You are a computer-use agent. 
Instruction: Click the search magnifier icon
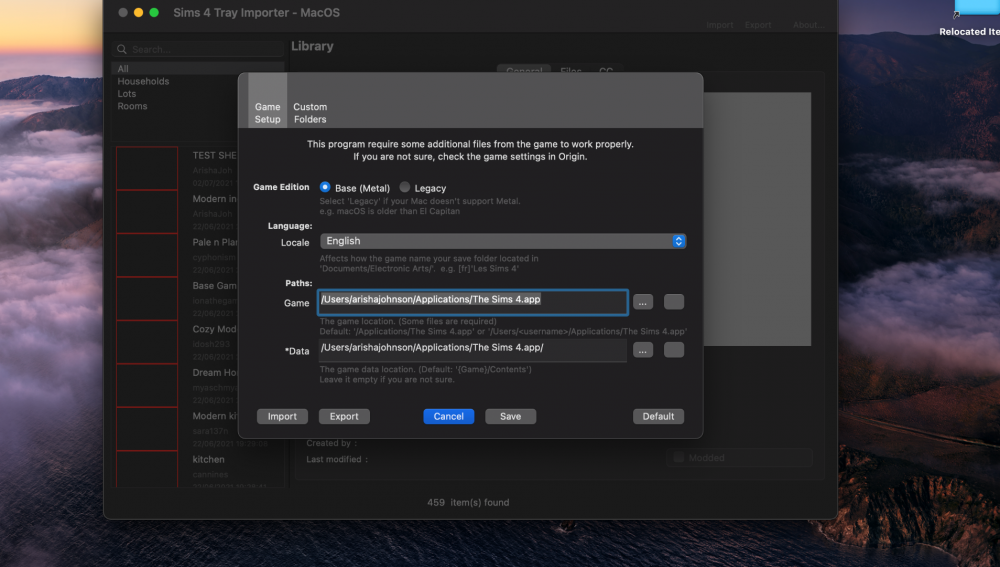click(x=122, y=49)
